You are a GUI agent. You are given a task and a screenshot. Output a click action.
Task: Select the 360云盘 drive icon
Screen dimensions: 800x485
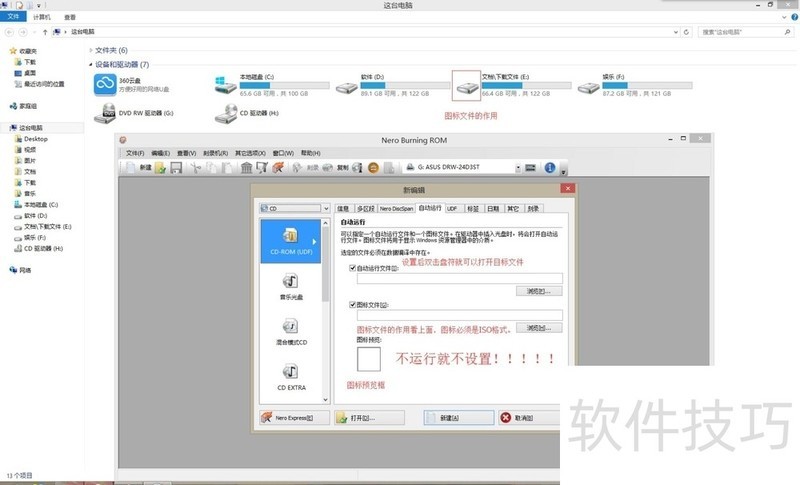(x=105, y=84)
